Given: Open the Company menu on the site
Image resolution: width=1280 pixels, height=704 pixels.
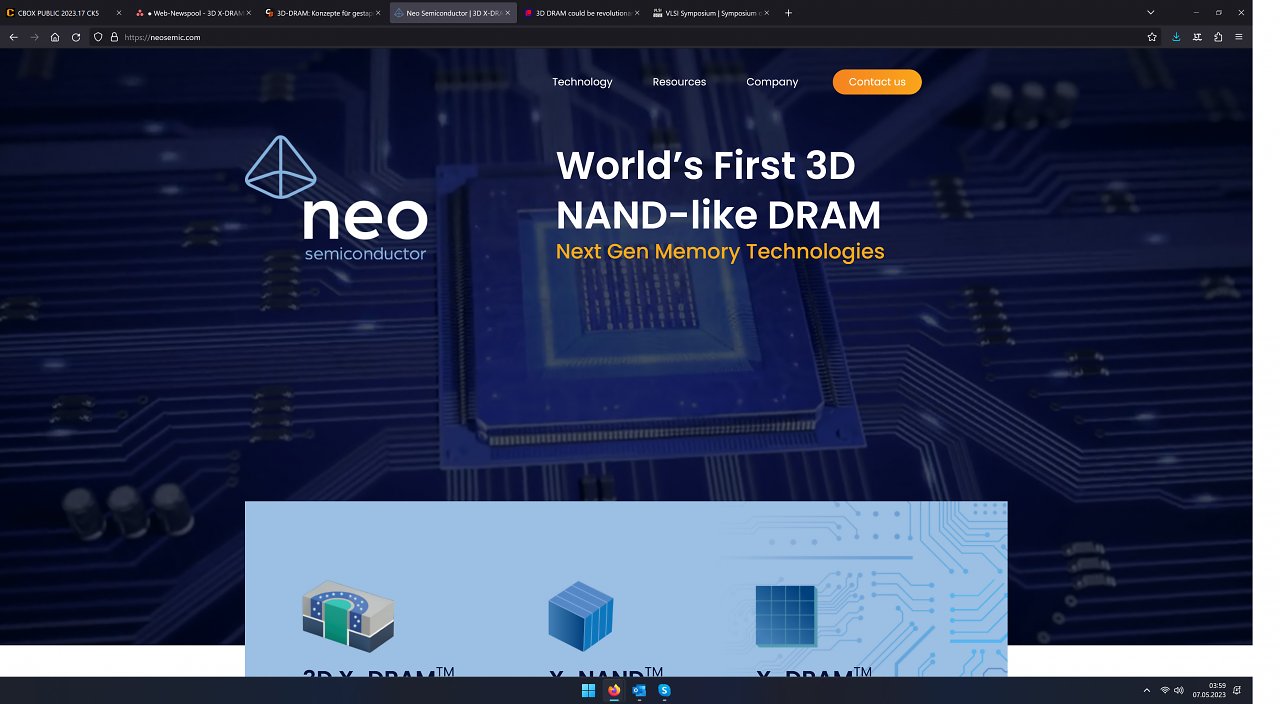Looking at the screenshot, I should point(772,82).
